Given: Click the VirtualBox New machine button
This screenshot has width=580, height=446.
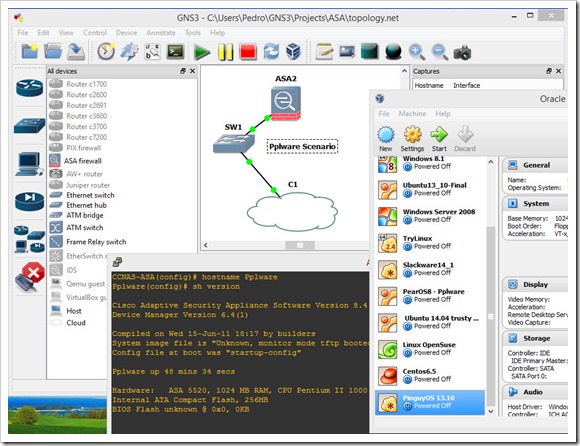Looking at the screenshot, I should pos(385,139).
